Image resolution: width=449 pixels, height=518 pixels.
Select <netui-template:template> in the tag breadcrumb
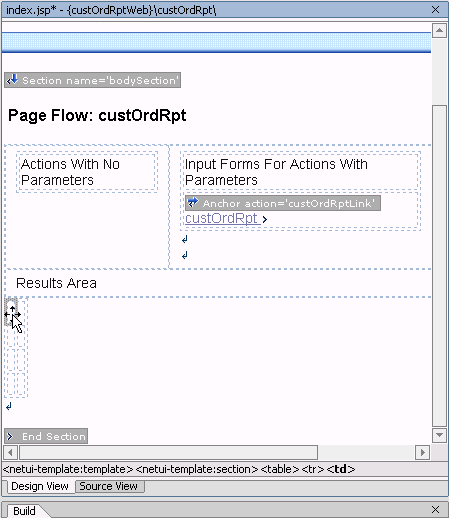click(68, 469)
